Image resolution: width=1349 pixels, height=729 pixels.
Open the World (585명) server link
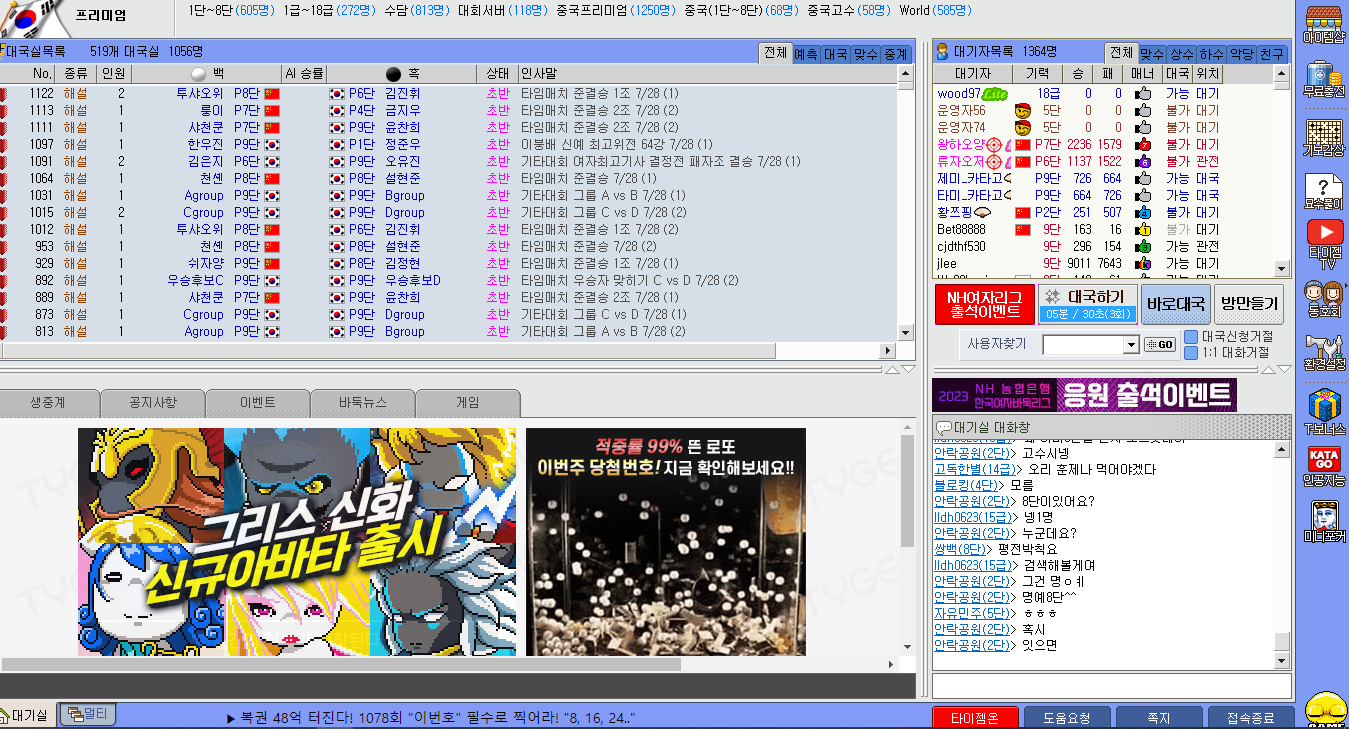click(935, 10)
